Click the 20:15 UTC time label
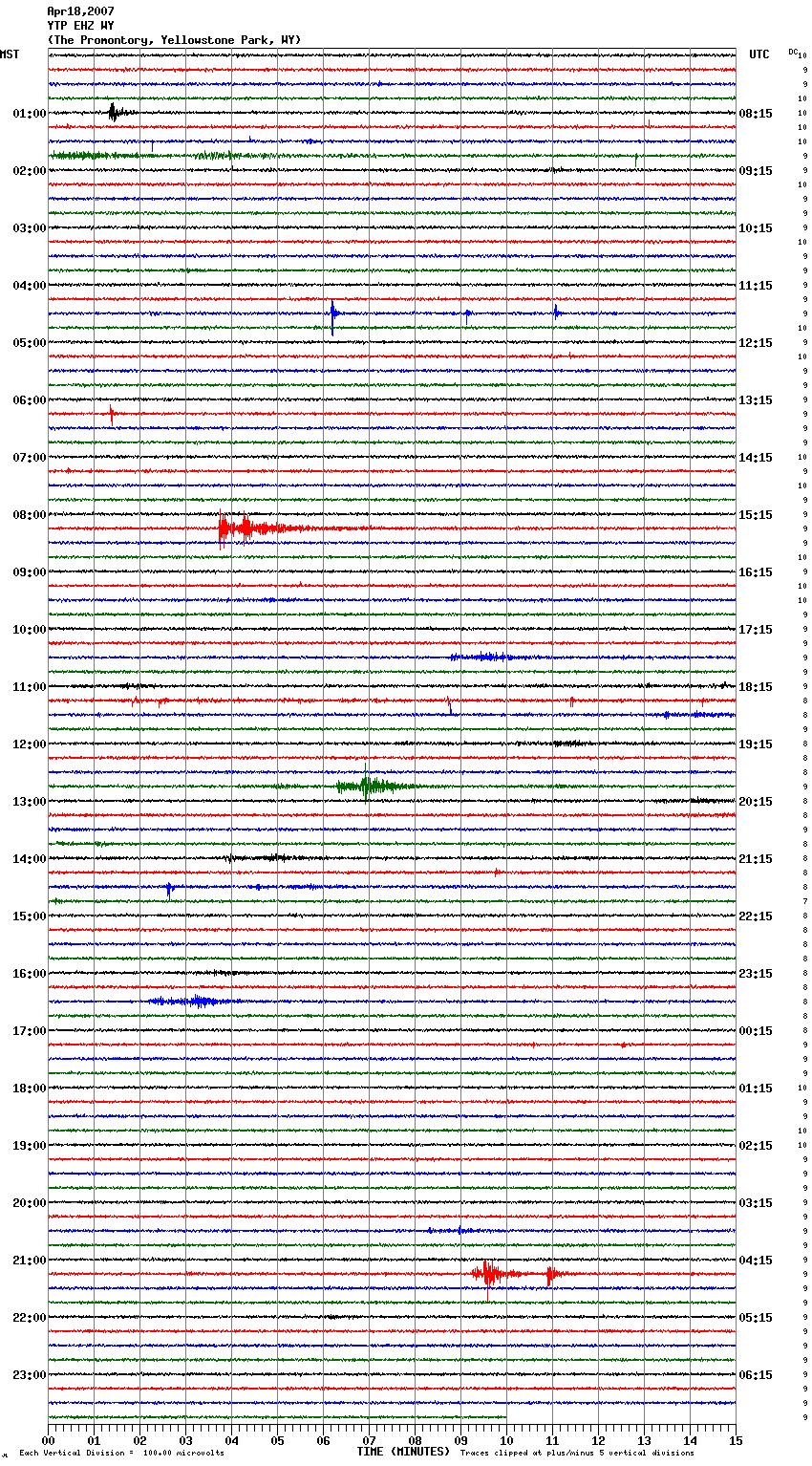This screenshot has width=812, height=1466. [756, 802]
